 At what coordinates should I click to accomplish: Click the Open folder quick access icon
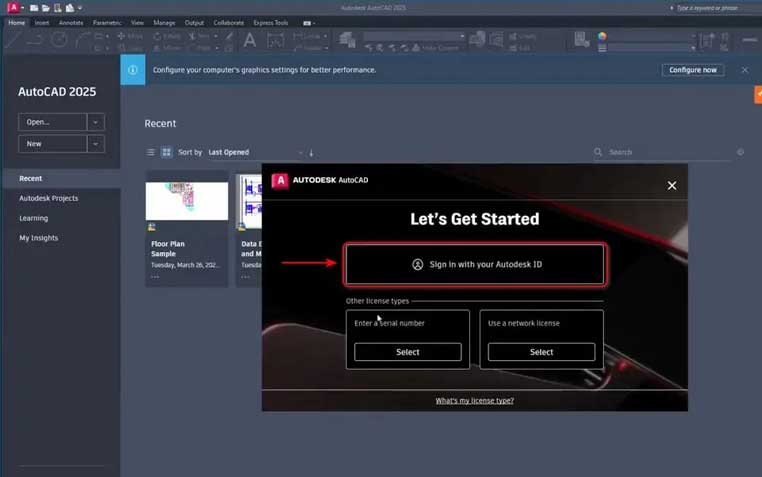click(46, 8)
